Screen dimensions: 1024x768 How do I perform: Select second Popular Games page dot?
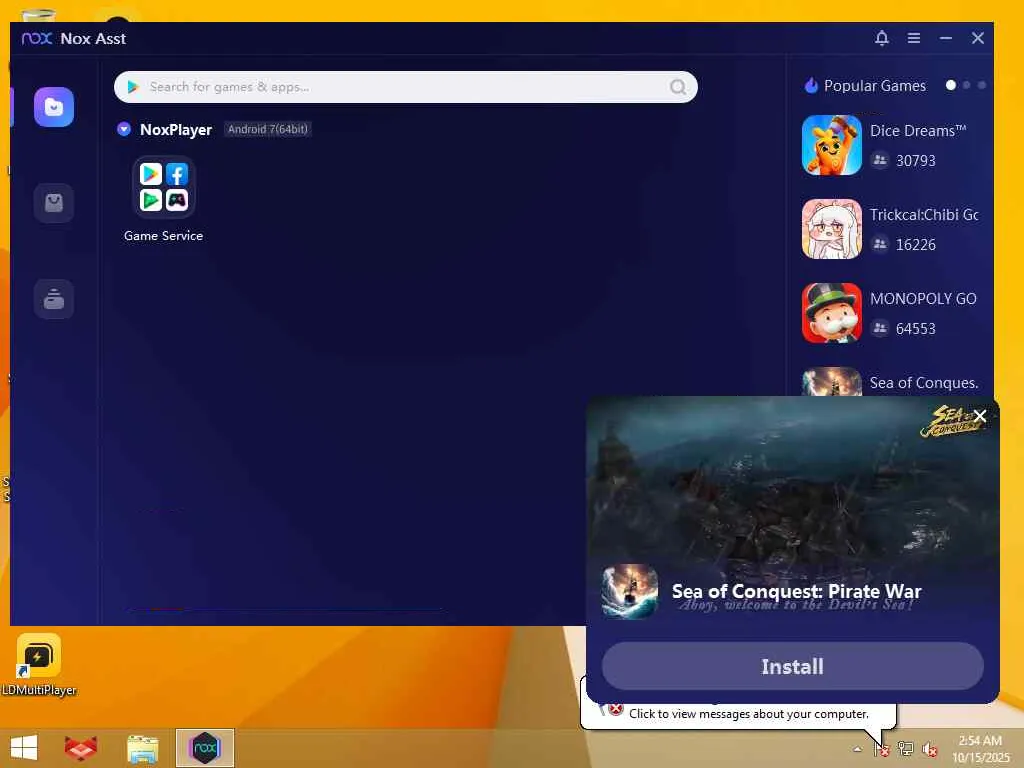pos(967,85)
